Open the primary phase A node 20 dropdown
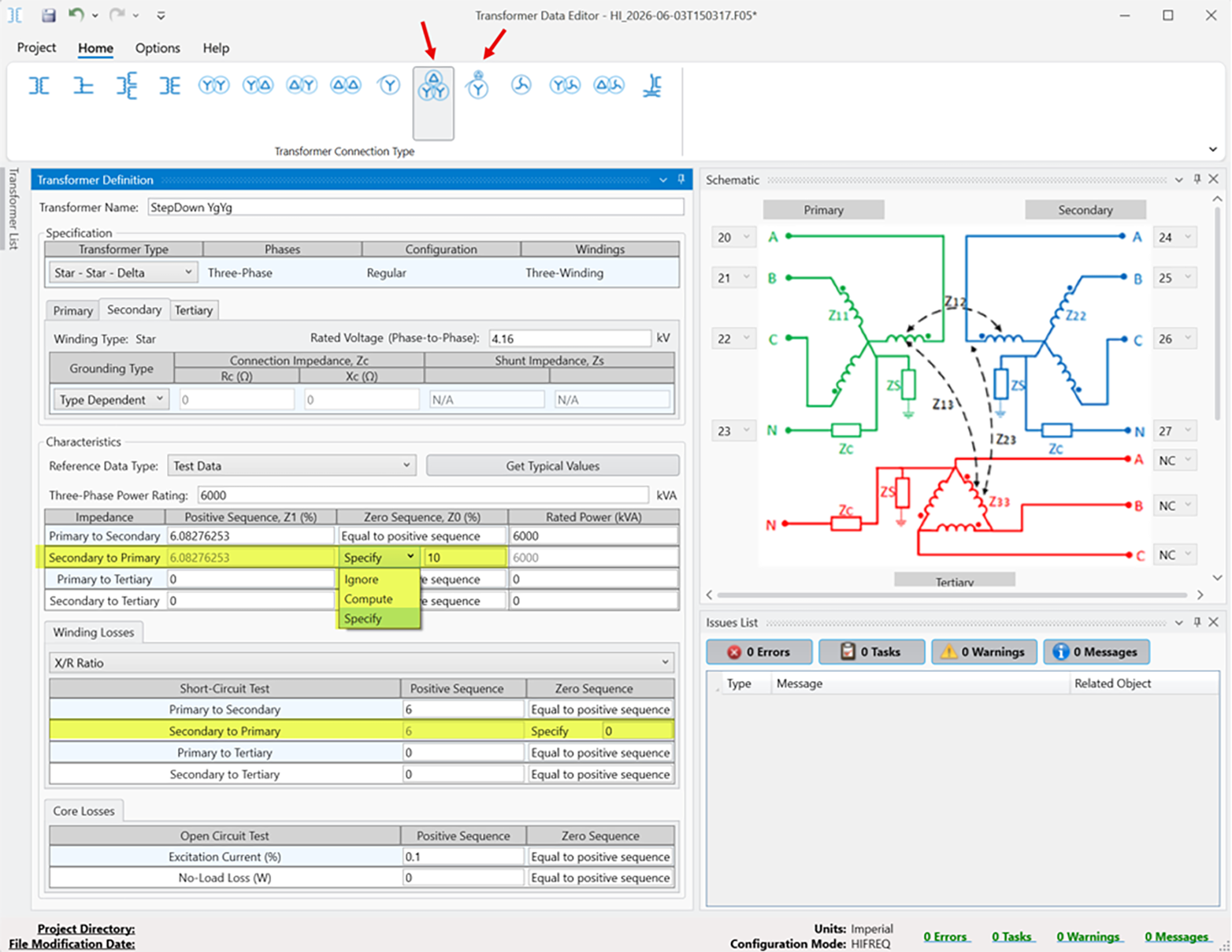Screen dimensions: 1232x952 734,237
